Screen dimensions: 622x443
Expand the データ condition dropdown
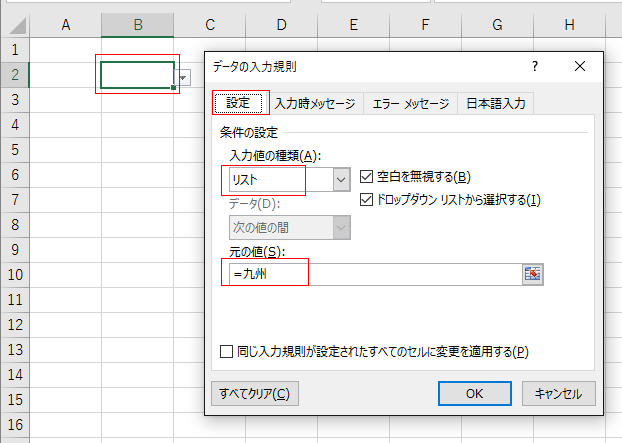tap(341, 227)
